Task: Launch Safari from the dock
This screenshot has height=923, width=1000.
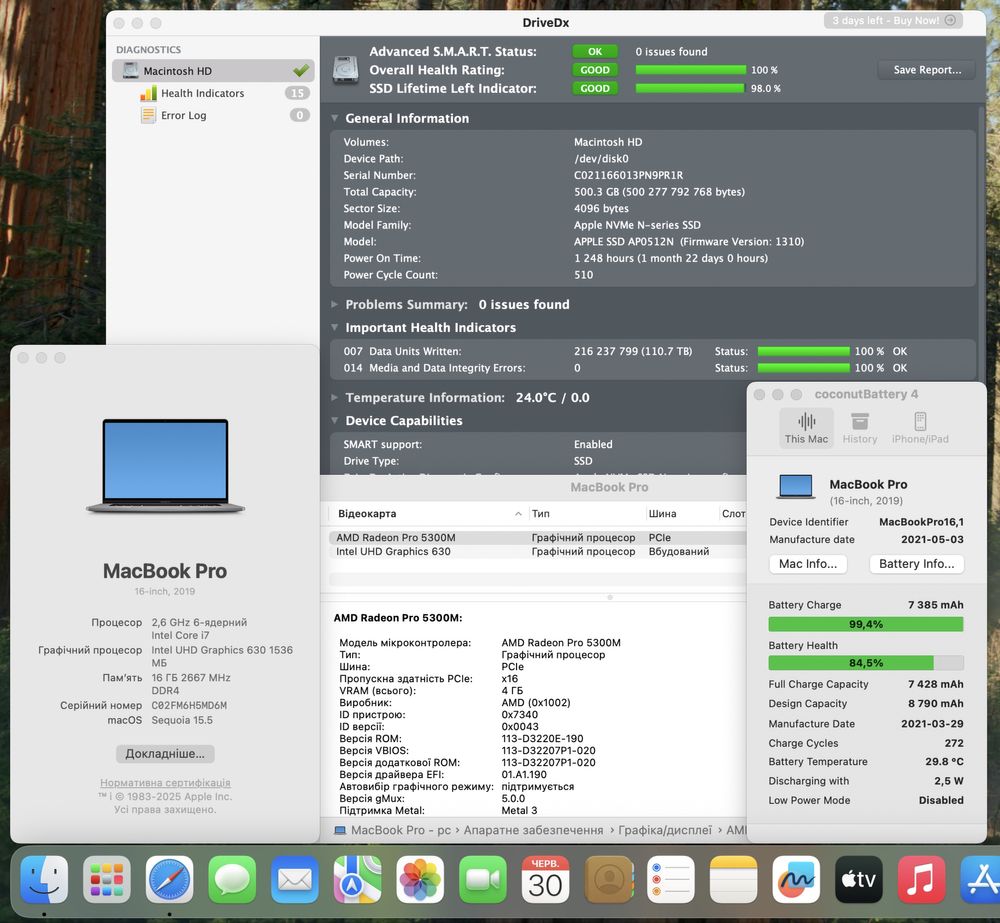Action: pyautogui.click(x=169, y=880)
